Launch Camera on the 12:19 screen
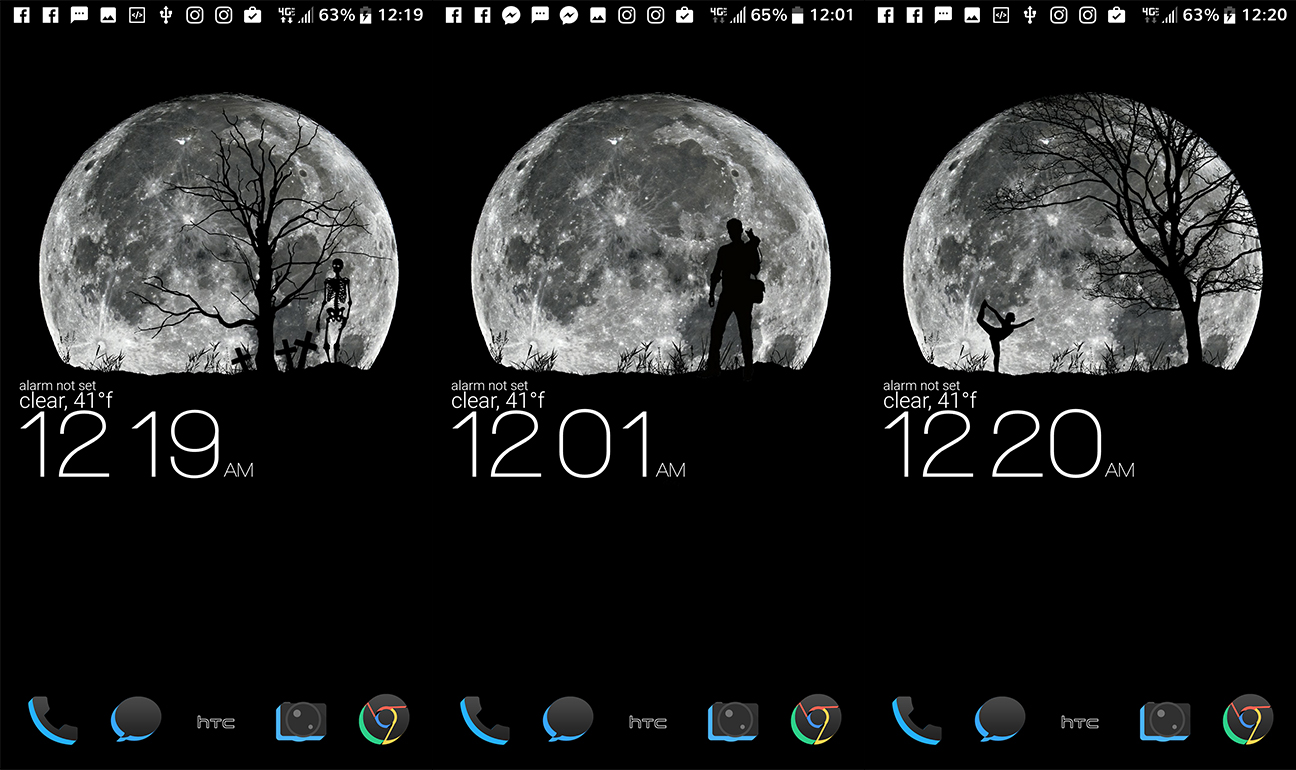Viewport: 1296px width, 770px height. point(302,721)
